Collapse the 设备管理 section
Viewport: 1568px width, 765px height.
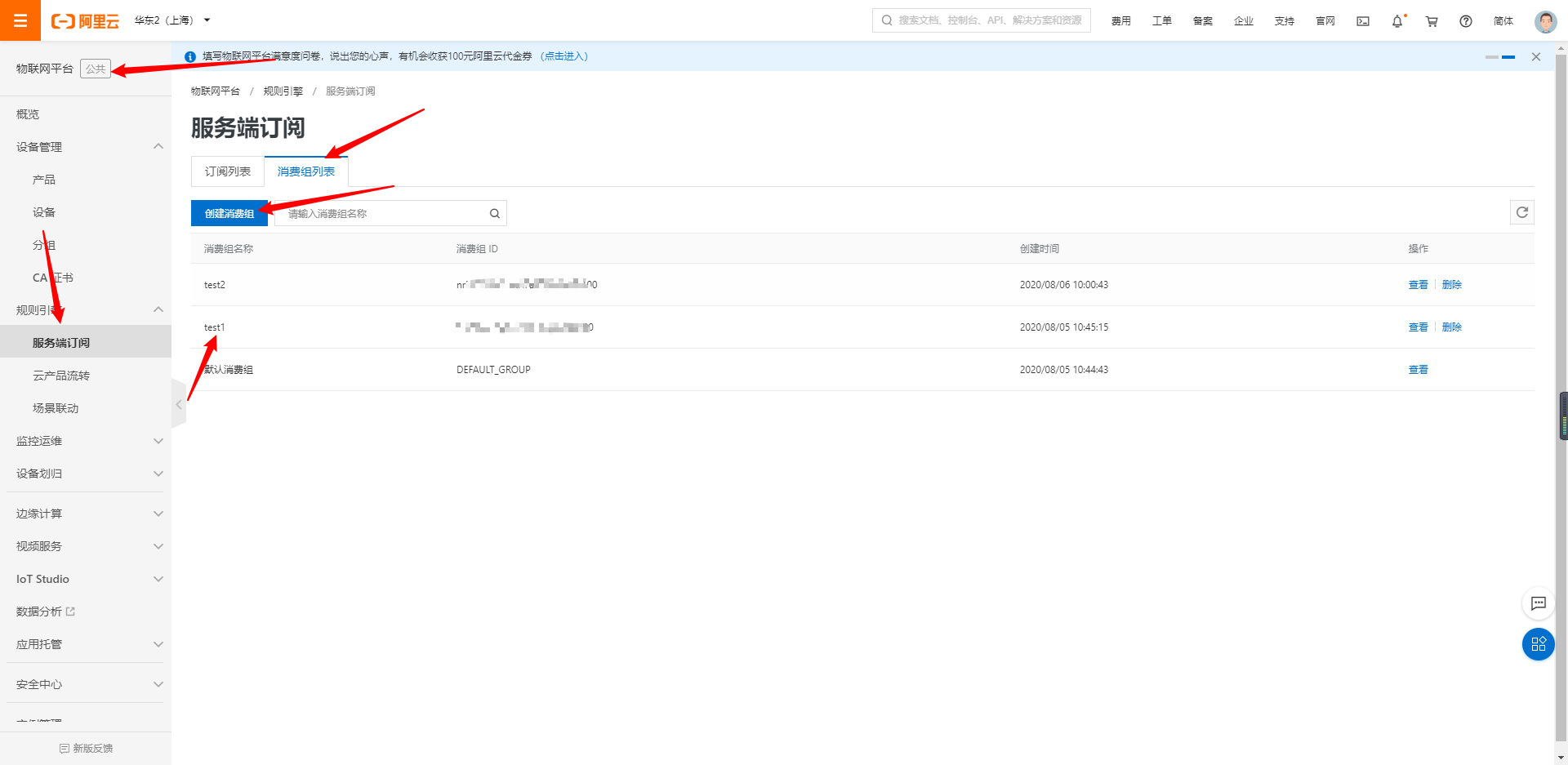click(x=158, y=147)
